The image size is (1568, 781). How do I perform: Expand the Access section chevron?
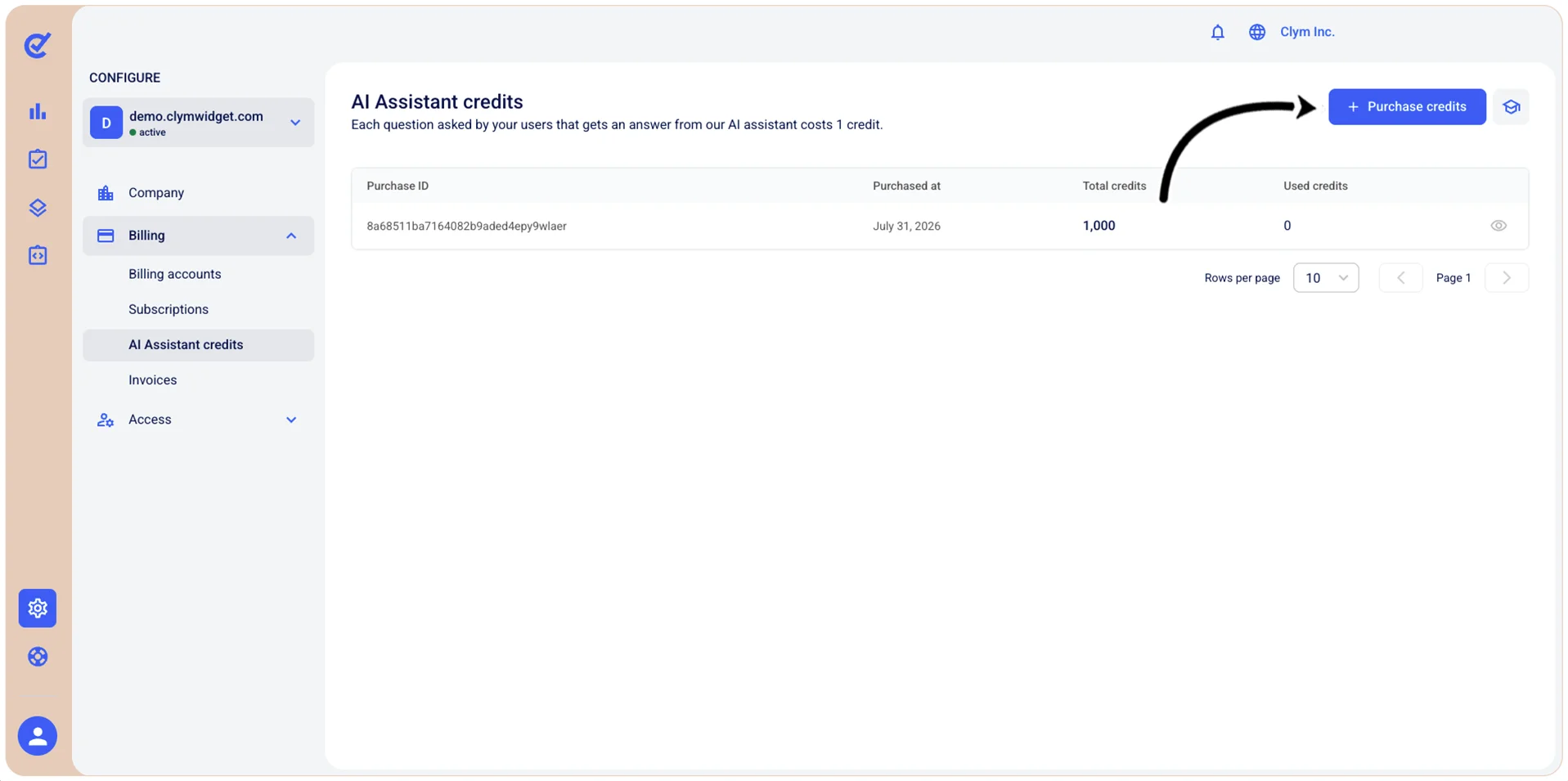tap(291, 420)
